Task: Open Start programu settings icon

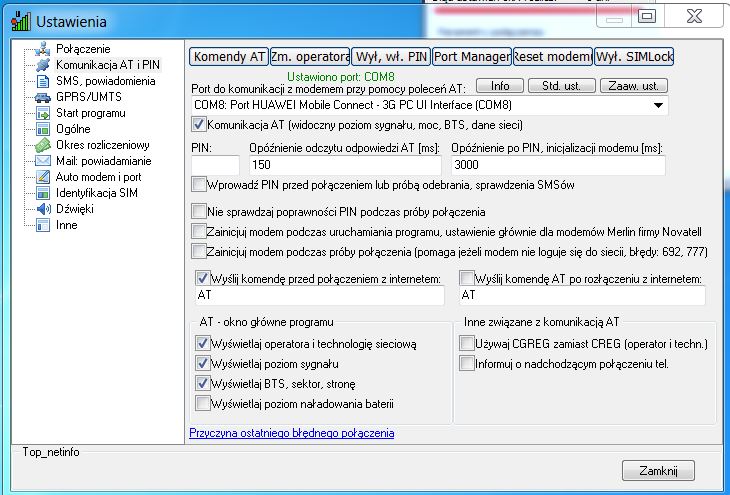Action: tap(42, 113)
